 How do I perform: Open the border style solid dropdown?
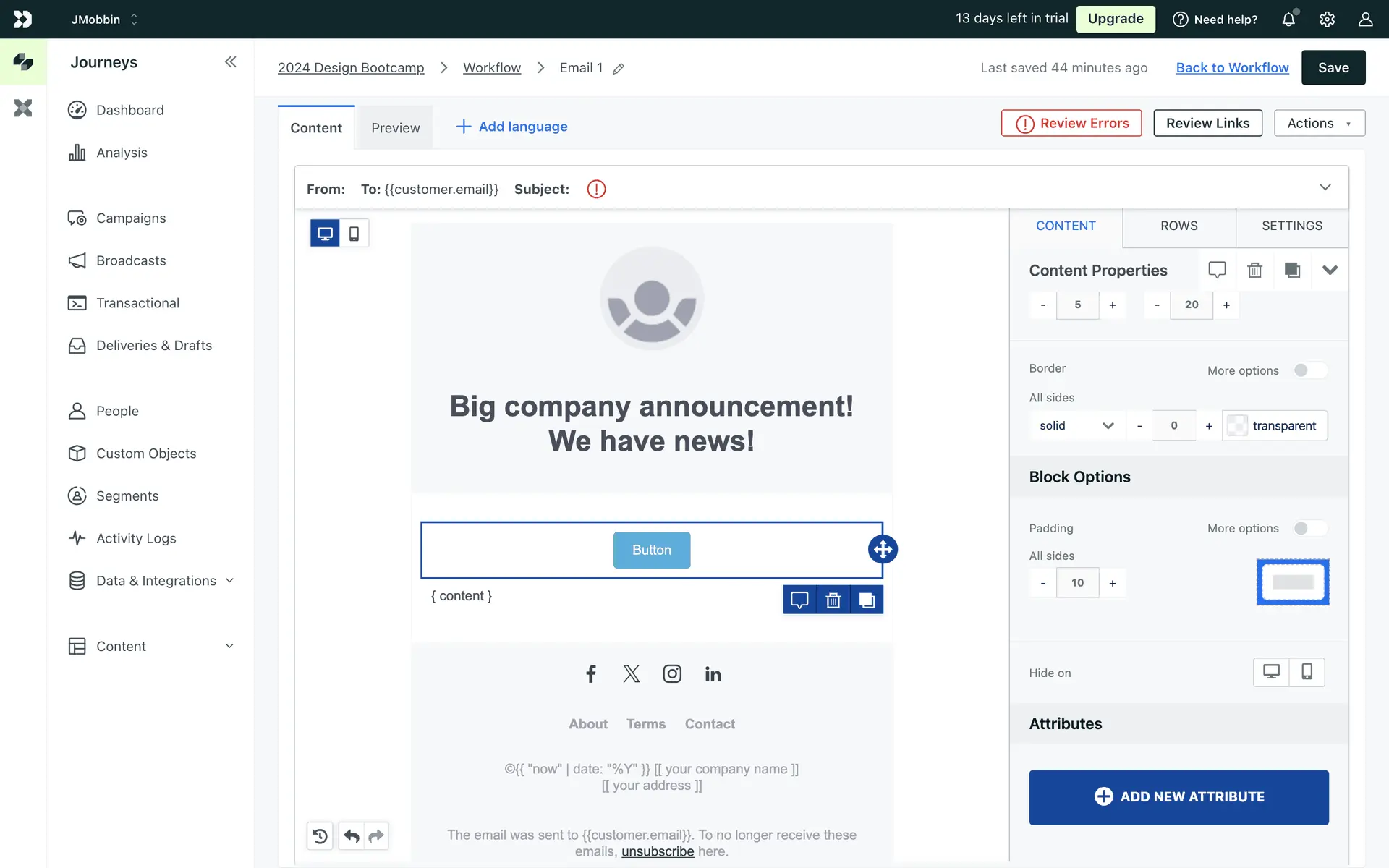[1076, 425]
